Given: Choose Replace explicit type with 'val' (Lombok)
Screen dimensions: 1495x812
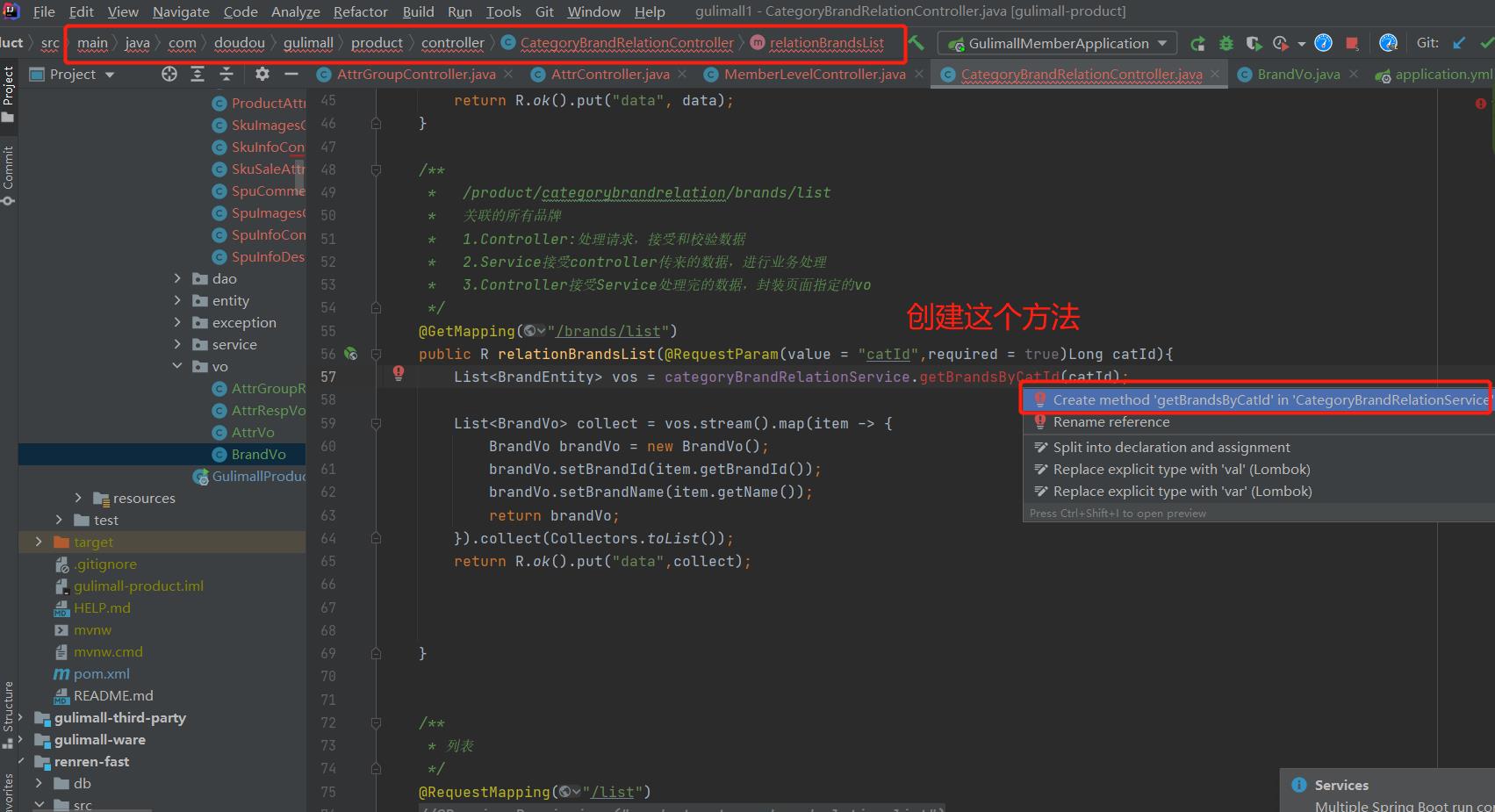Looking at the screenshot, I should (x=1259, y=469).
